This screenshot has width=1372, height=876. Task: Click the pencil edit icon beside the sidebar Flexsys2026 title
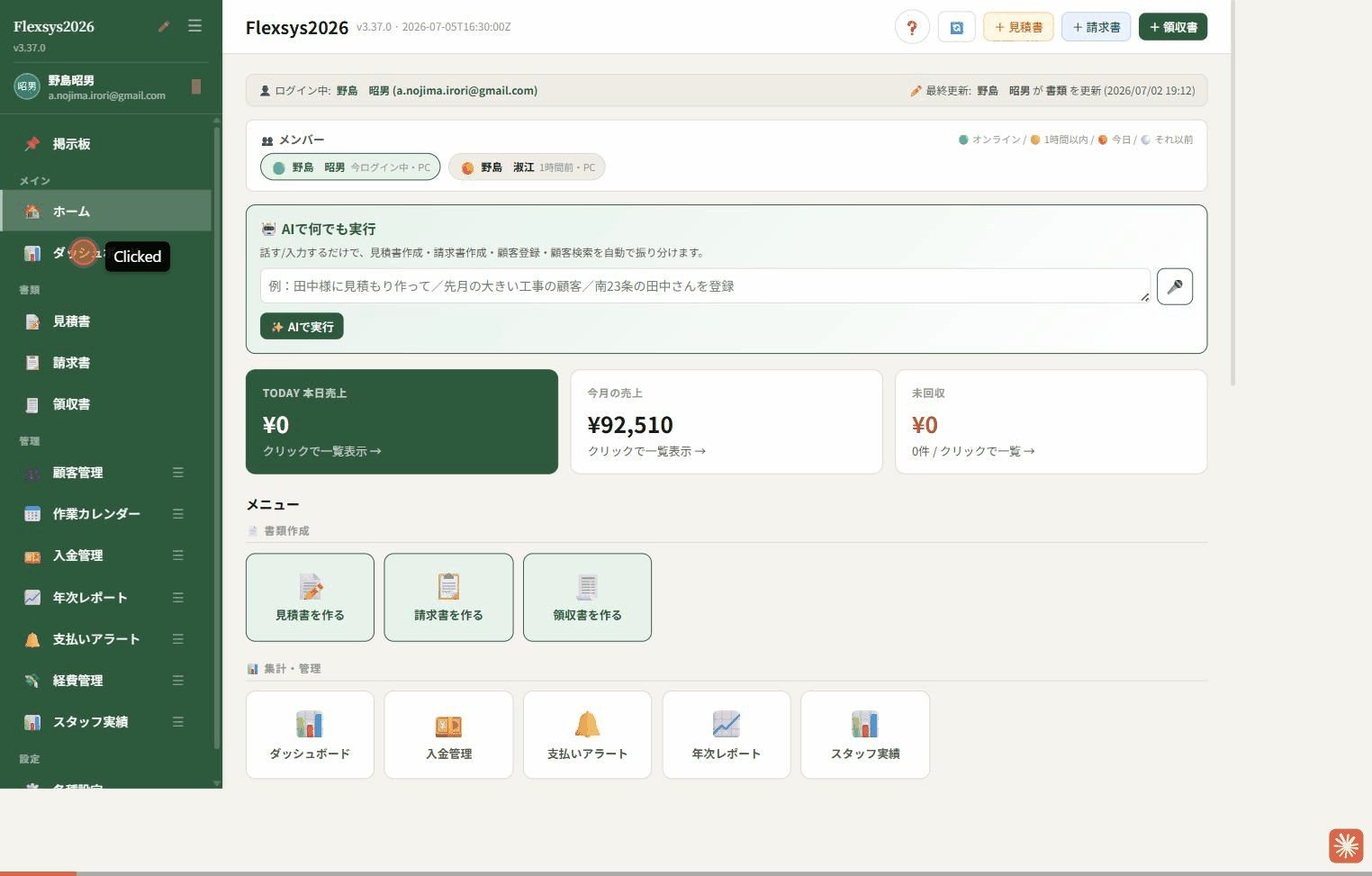pos(164,26)
